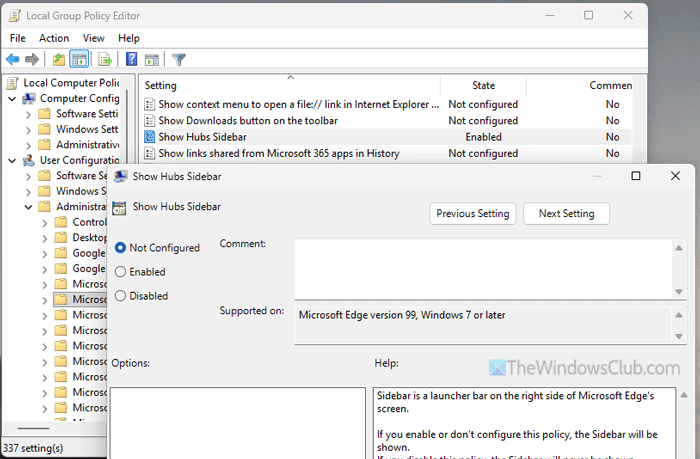The image size is (700, 459).
Task: Toggle Show/Hide Console Tree toolbar icon
Action: (x=79, y=59)
